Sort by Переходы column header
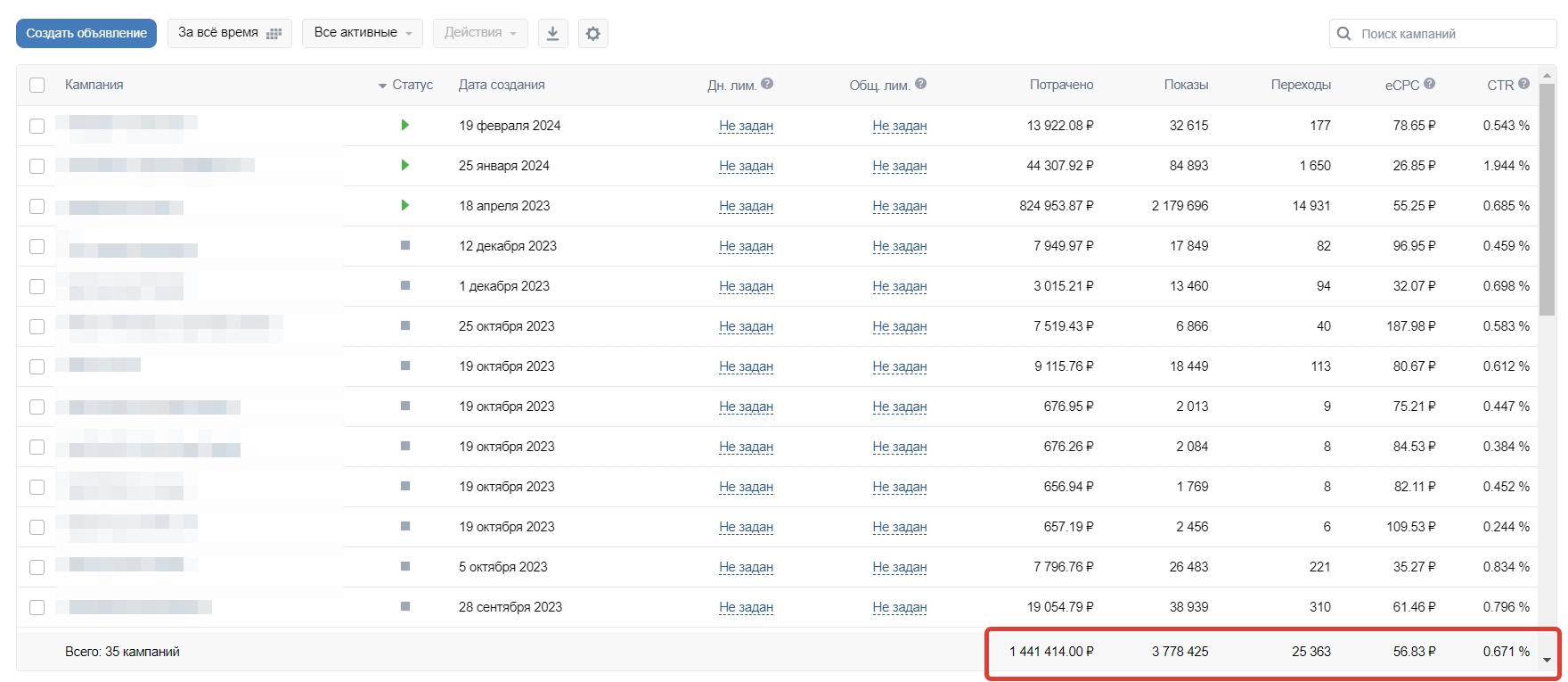 coord(1301,85)
